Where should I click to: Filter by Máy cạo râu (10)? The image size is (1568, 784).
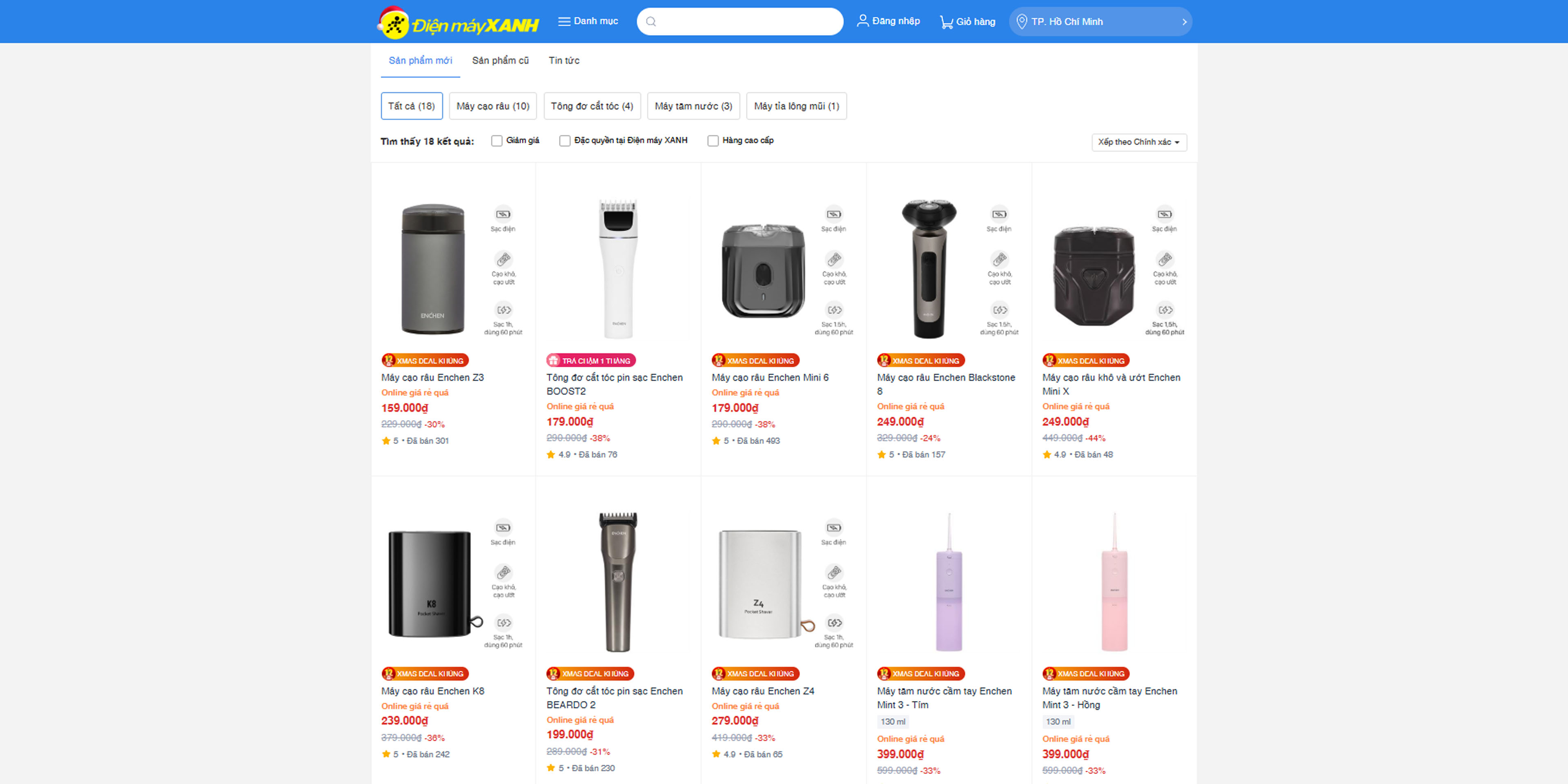(x=492, y=106)
